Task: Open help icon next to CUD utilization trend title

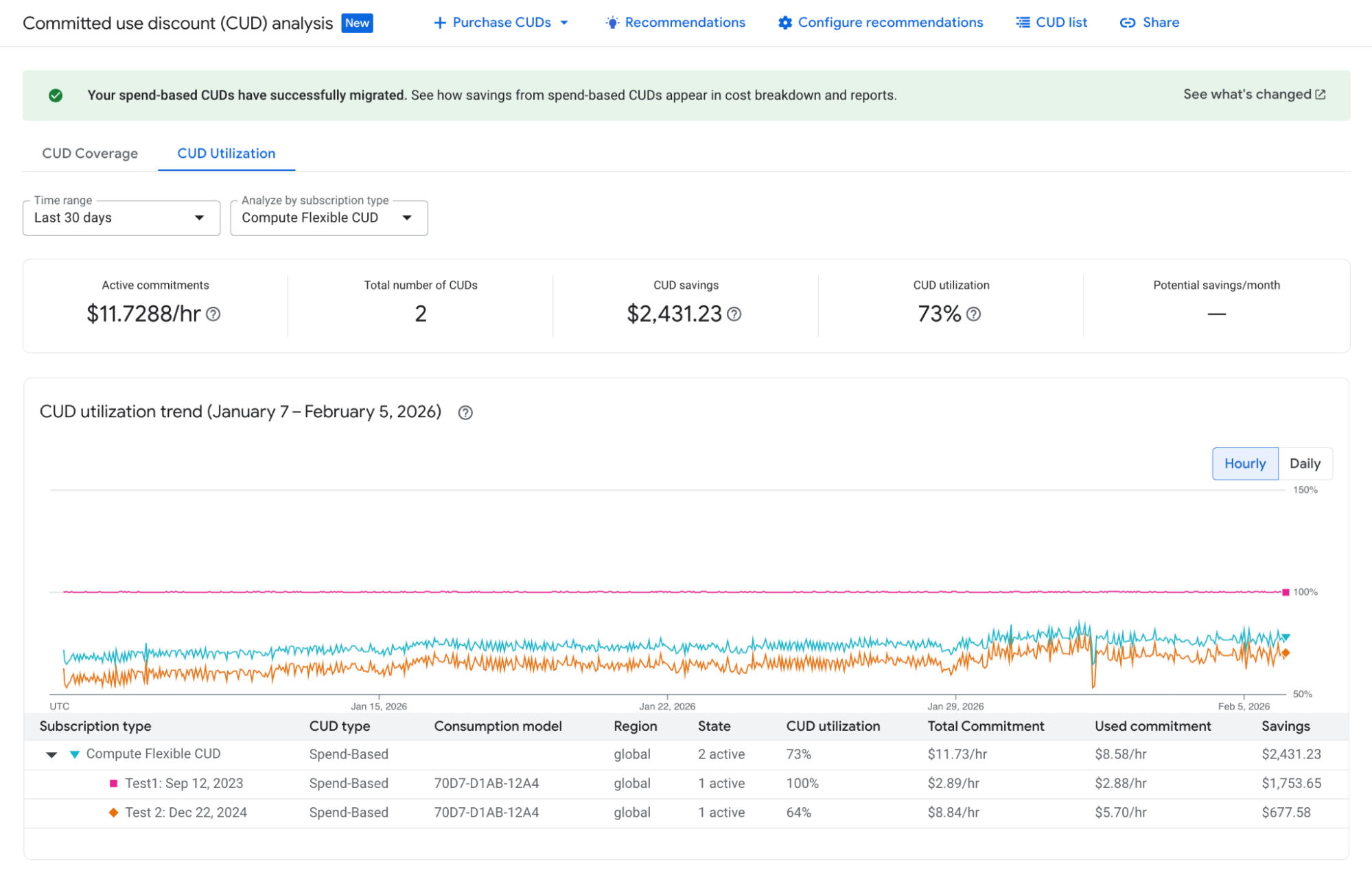Action: click(465, 412)
